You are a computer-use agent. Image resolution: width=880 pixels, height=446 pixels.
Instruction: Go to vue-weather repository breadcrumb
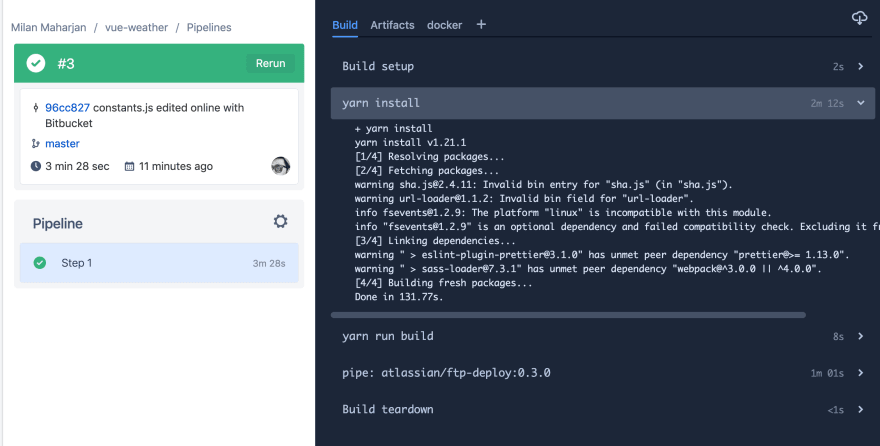(136, 27)
